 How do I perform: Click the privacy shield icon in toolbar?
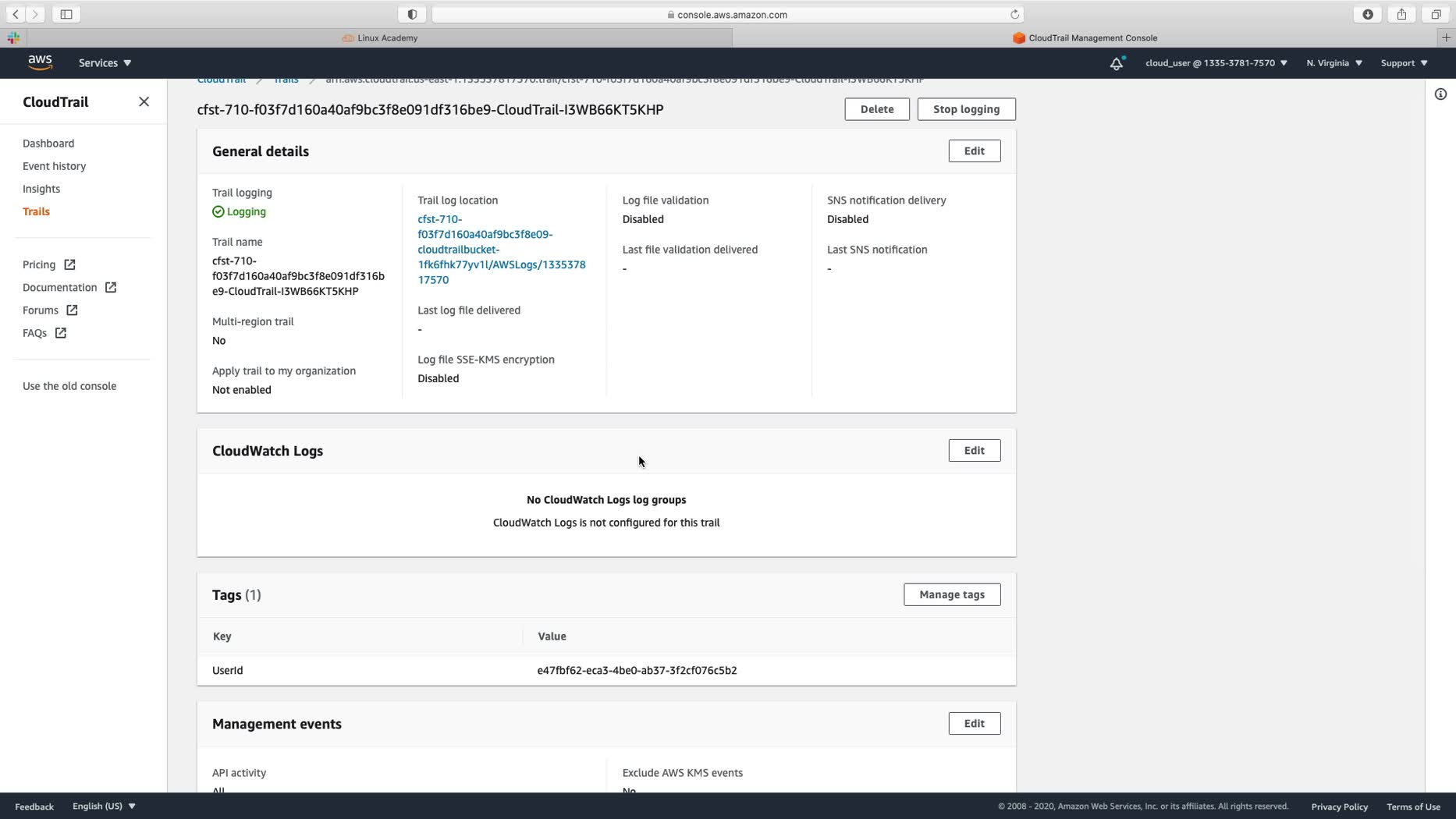[412, 14]
